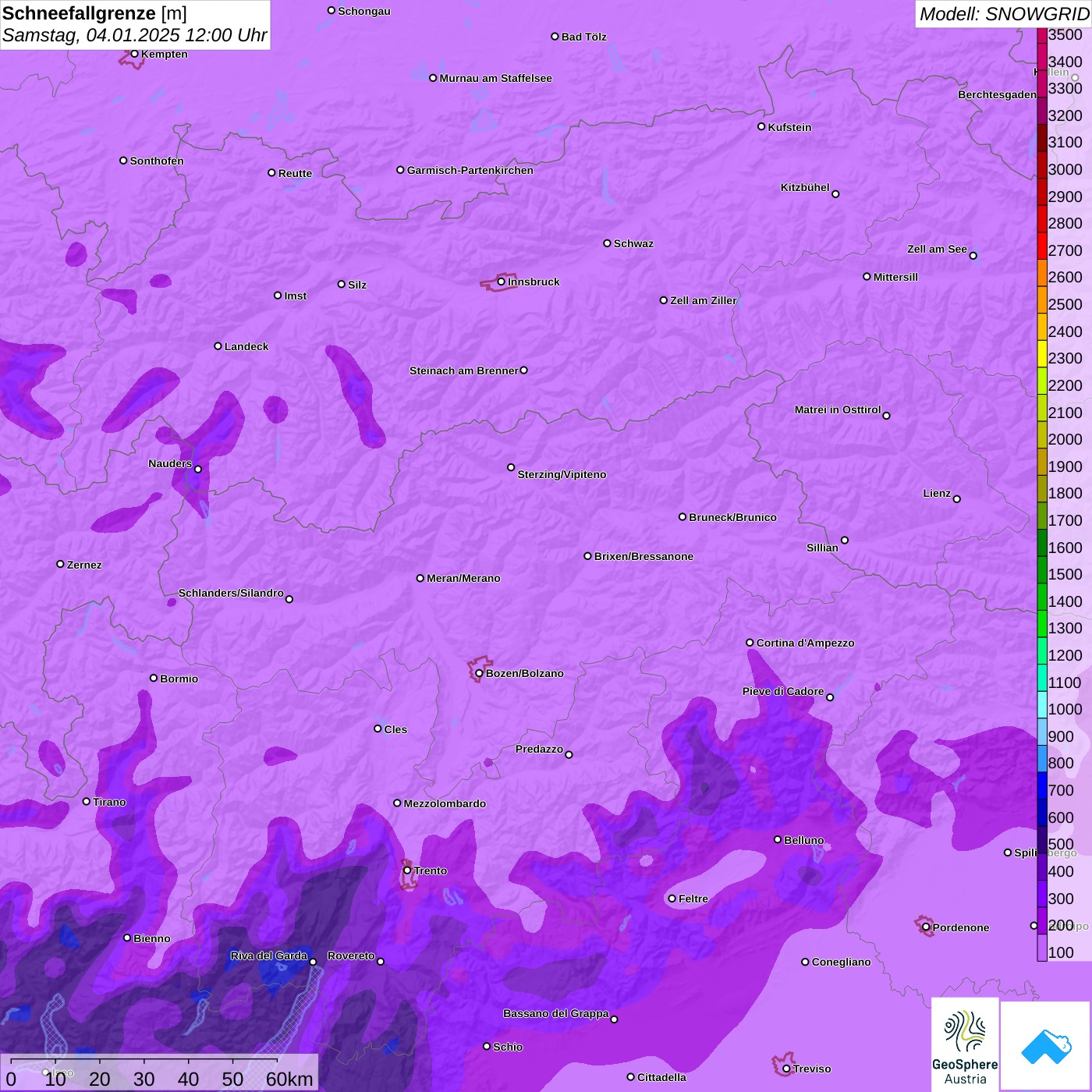Click the date "Samstag, 04.01.2025 12:00 Uhr"
The image size is (1092, 1092).
(x=134, y=36)
